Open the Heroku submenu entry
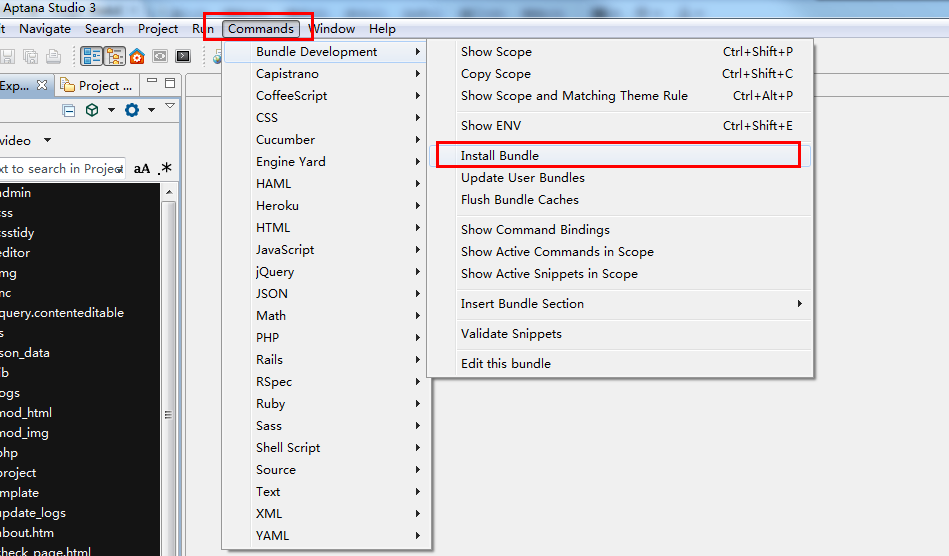This screenshot has height=556, width=949. pos(325,206)
